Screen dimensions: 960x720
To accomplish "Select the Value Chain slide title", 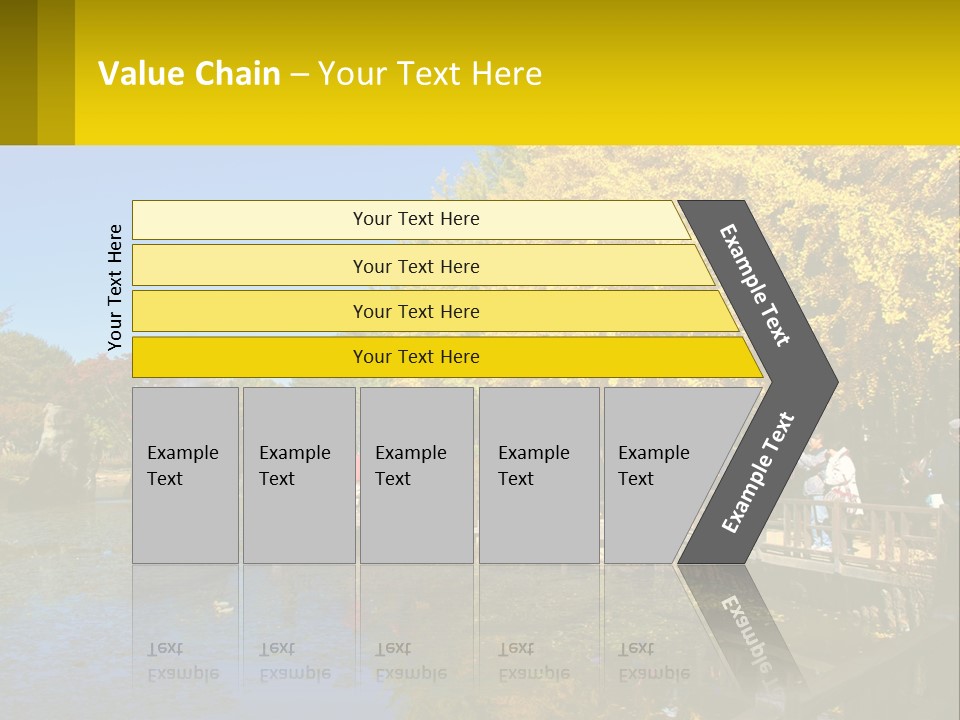I will (320, 73).
